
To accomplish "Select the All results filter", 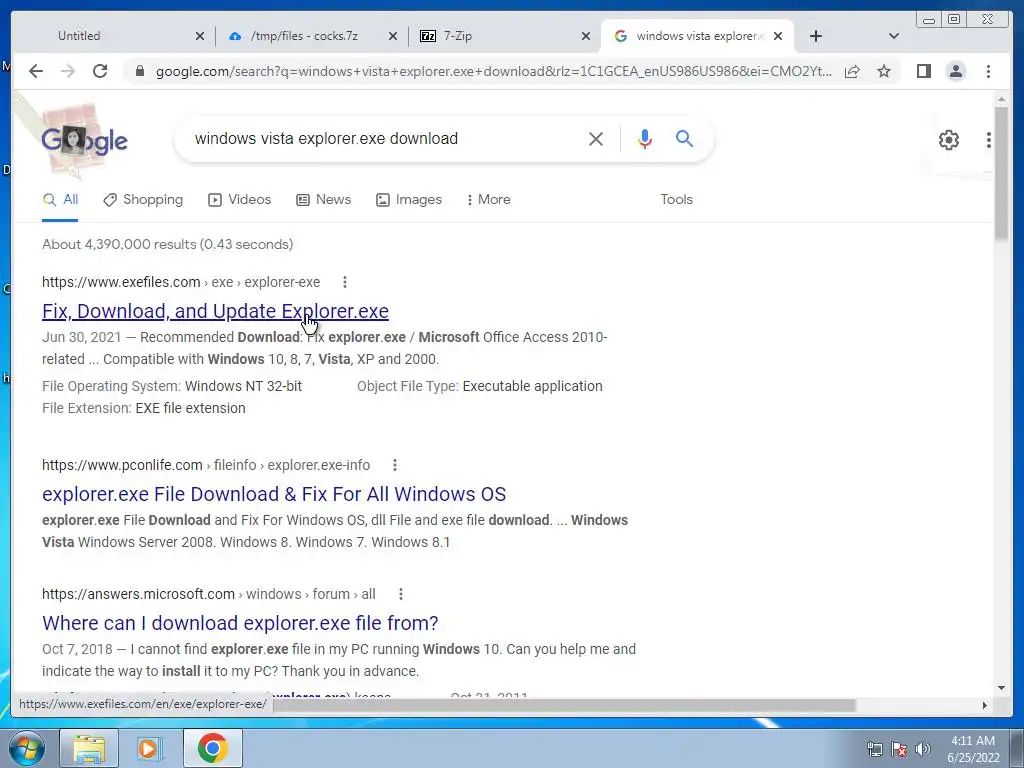I will tap(60, 199).
